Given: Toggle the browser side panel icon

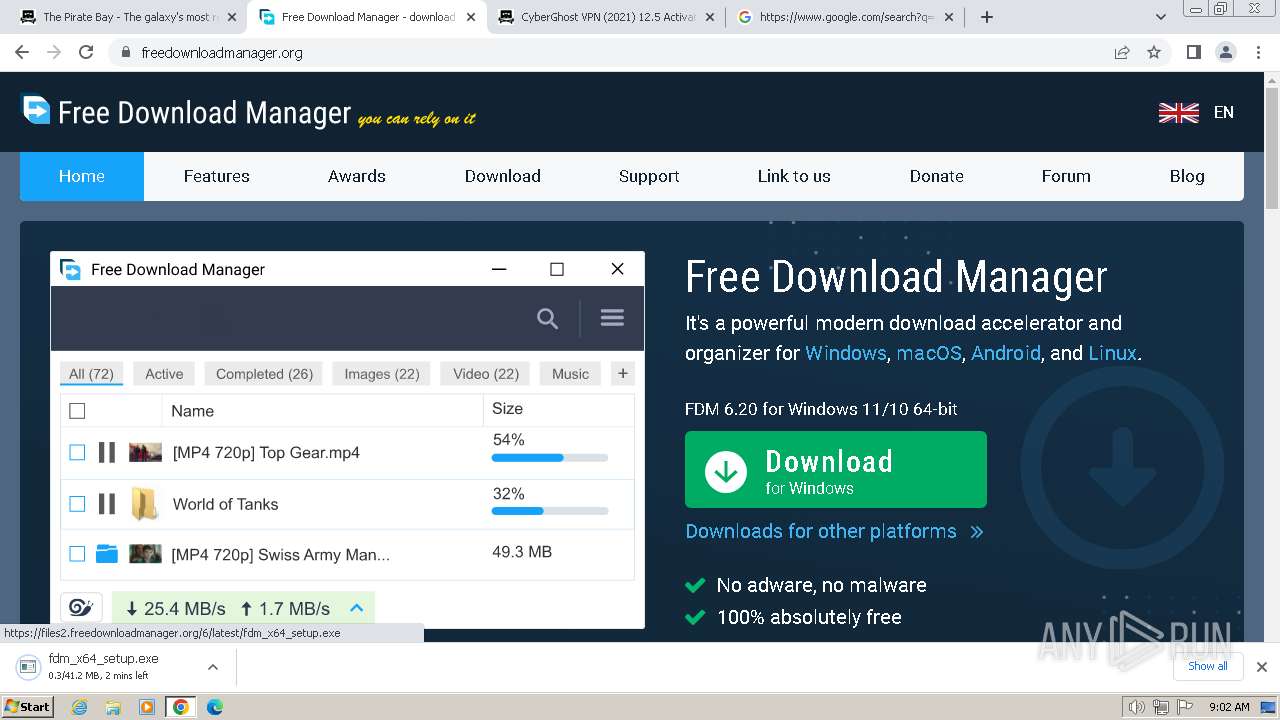Looking at the screenshot, I should pos(1194,52).
